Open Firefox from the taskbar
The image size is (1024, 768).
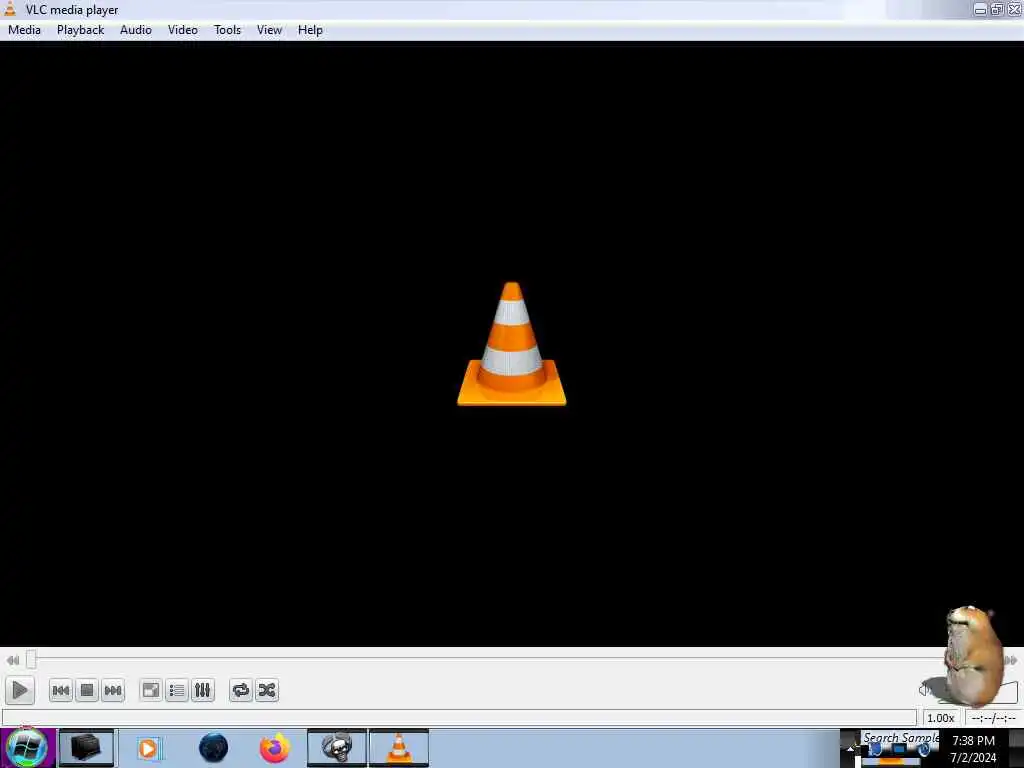[x=275, y=748]
